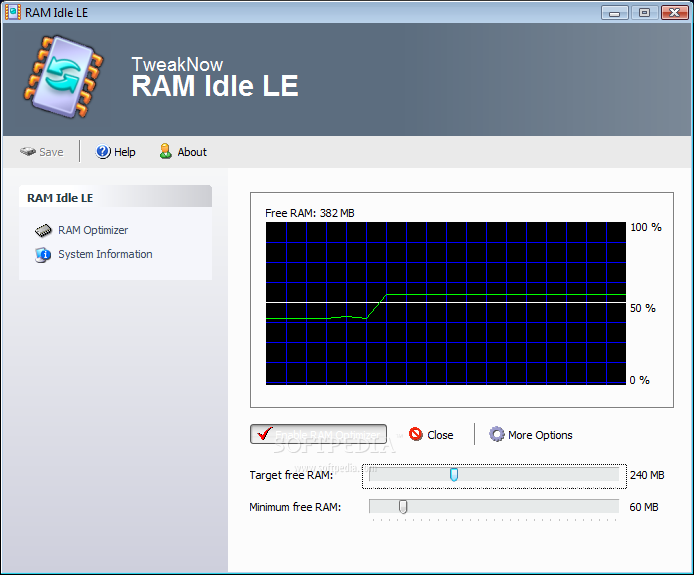This screenshot has width=694, height=575.
Task: Maximize the RAM Idle LE window
Action: 644,13
